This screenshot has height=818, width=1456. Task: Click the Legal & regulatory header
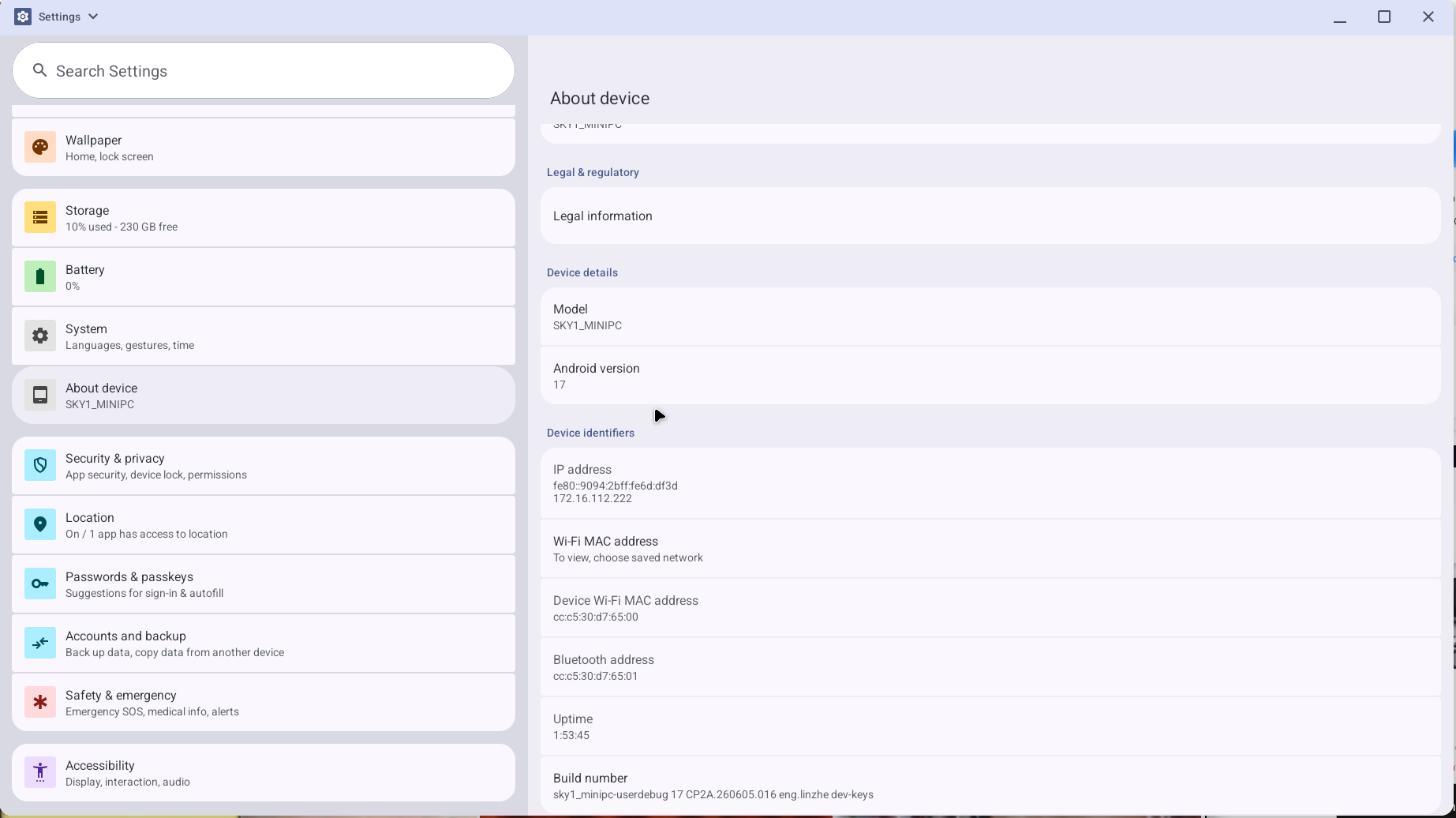(x=593, y=172)
